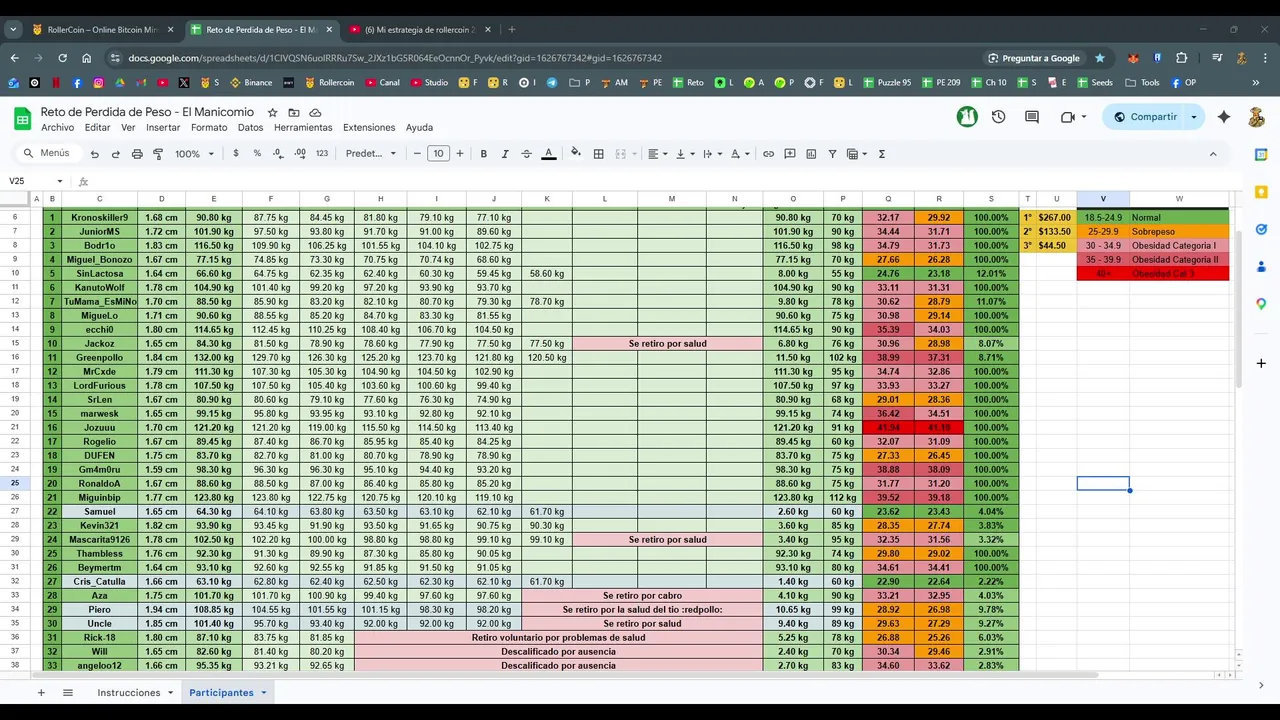Screen dimensions: 1280x720
Task: Open Google Maps side panel
Action: (x=1261, y=304)
